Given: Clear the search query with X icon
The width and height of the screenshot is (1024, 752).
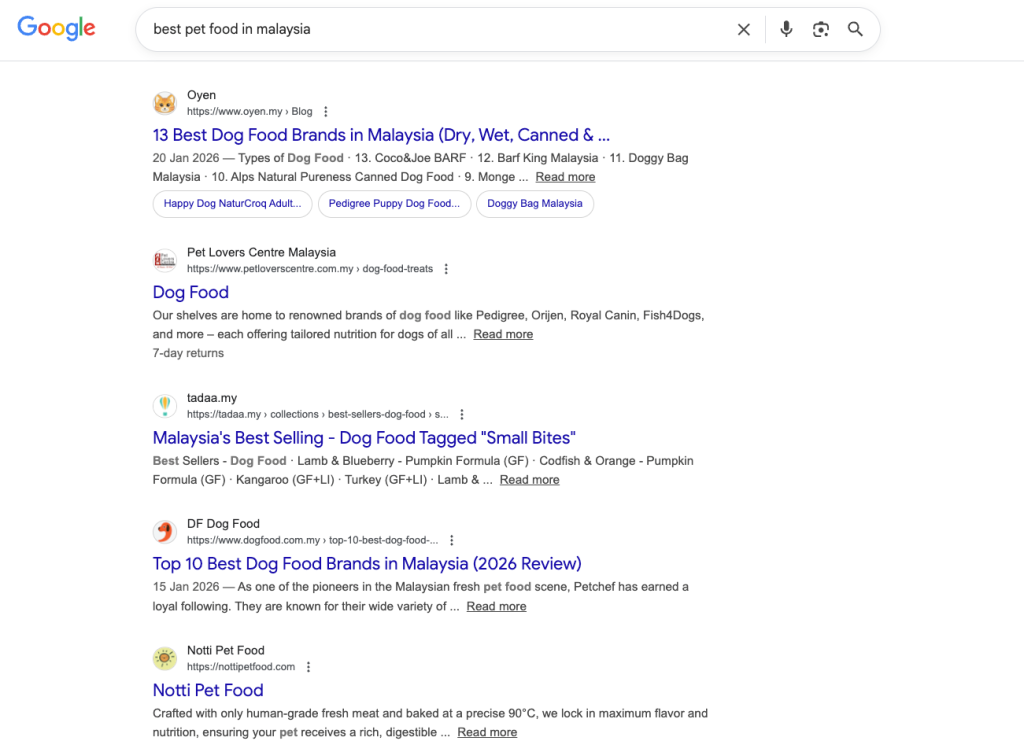Looking at the screenshot, I should point(744,30).
